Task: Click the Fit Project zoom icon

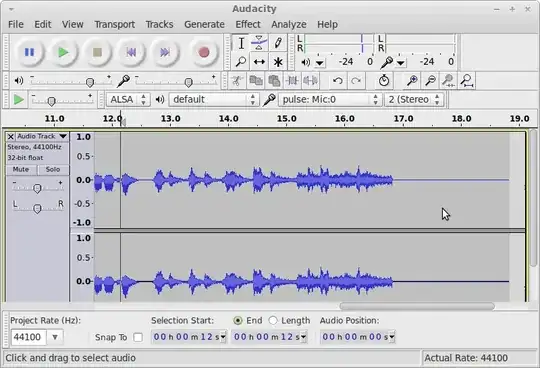Action: tap(467, 81)
